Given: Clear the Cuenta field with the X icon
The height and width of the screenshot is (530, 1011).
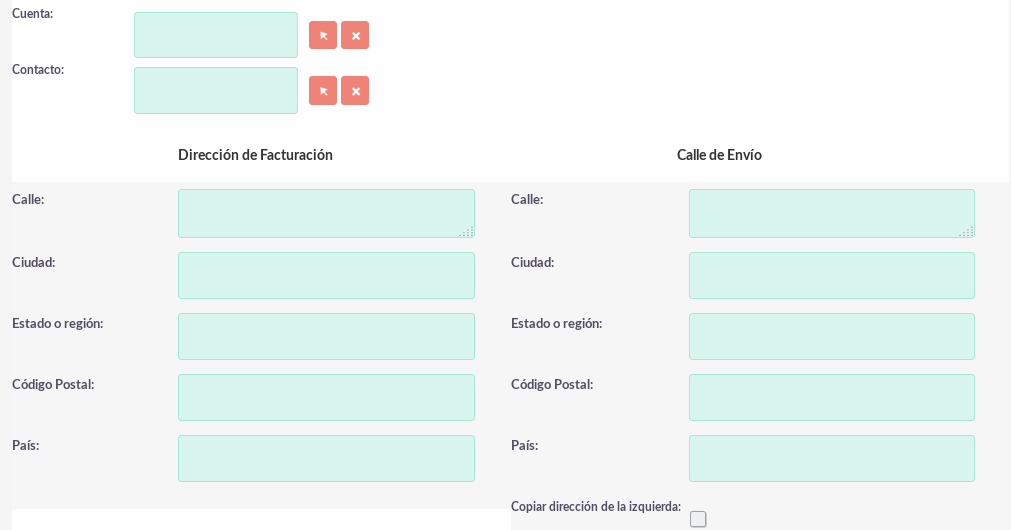Looking at the screenshot, I should [x=355, y=35].
